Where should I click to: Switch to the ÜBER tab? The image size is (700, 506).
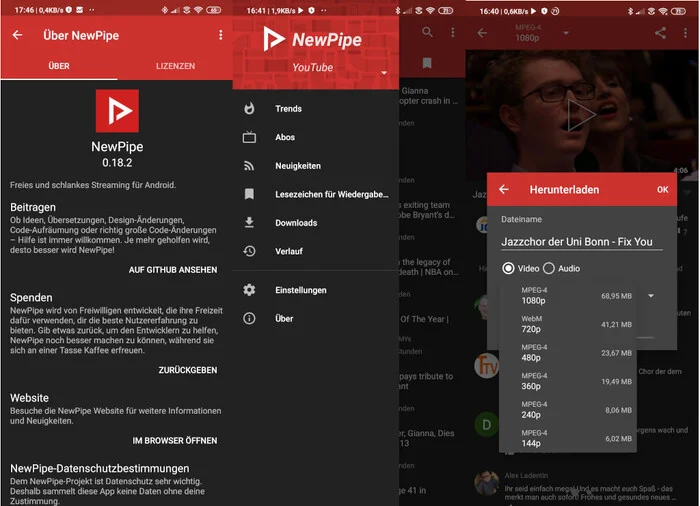click(x=59, y=66)
